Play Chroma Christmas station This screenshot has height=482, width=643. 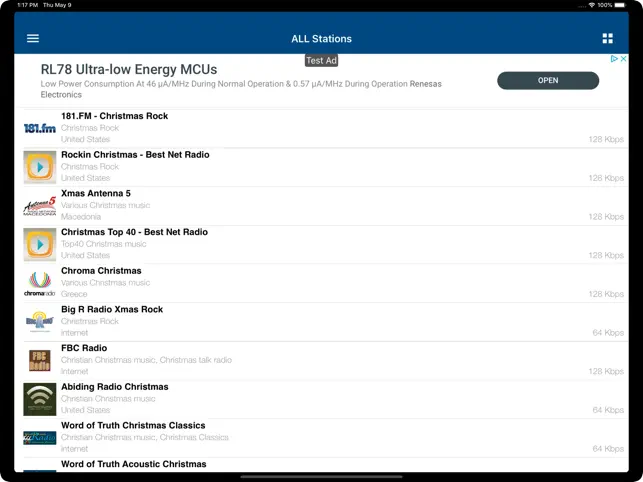coord(322,283)
